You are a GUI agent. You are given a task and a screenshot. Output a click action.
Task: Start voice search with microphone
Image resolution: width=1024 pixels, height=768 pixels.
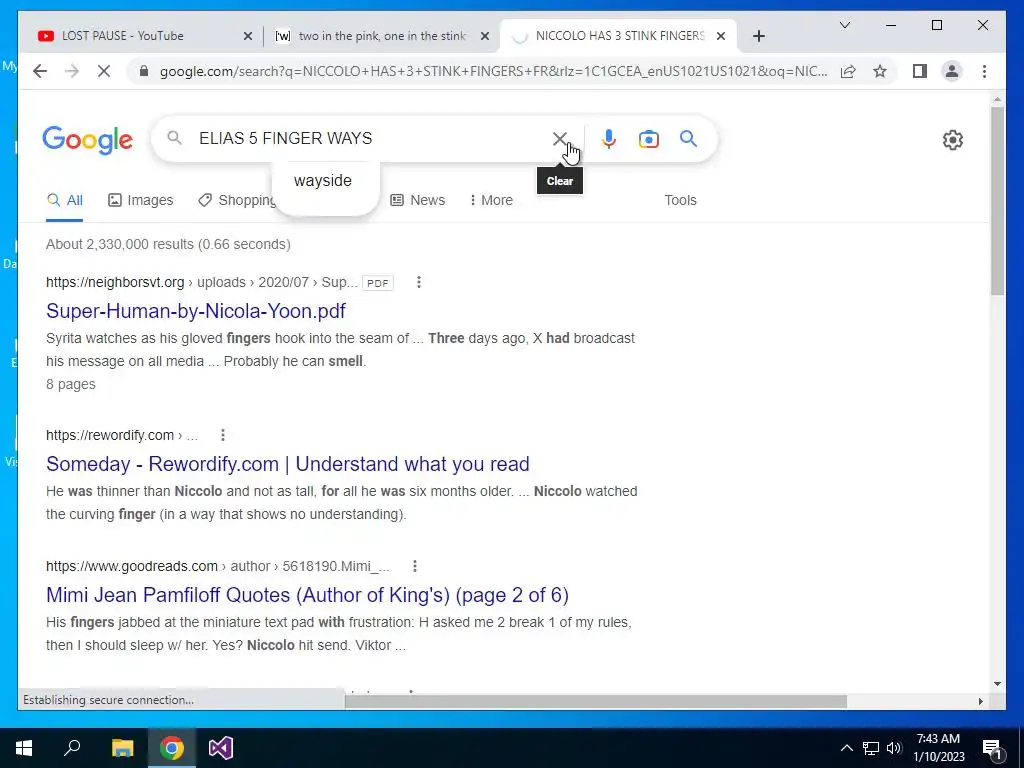[609, 138]
